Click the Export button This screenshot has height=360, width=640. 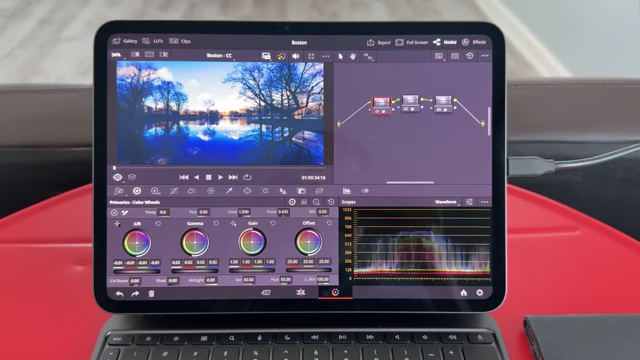(x=379, y=42)
